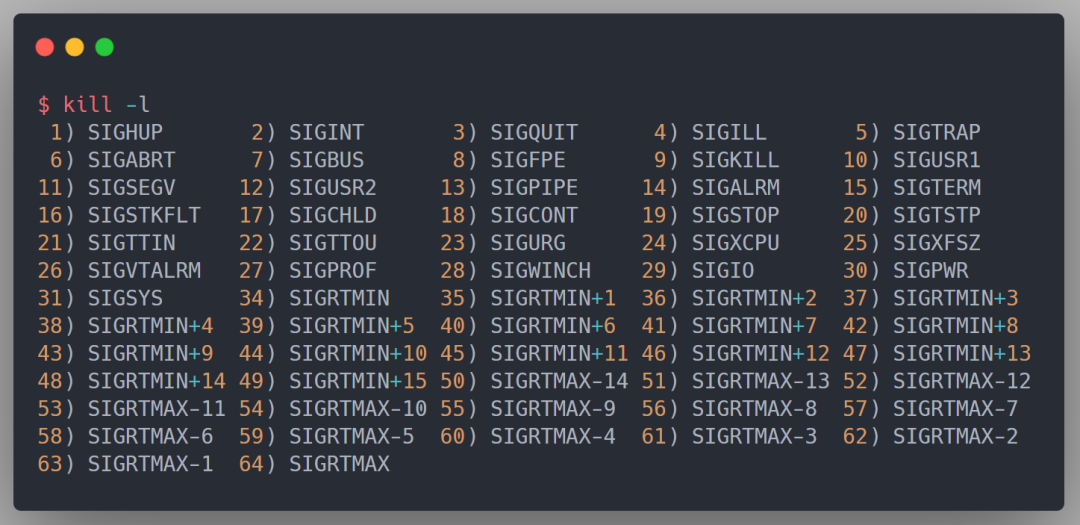Select the SIGTERM signal text

pos(936,188)
